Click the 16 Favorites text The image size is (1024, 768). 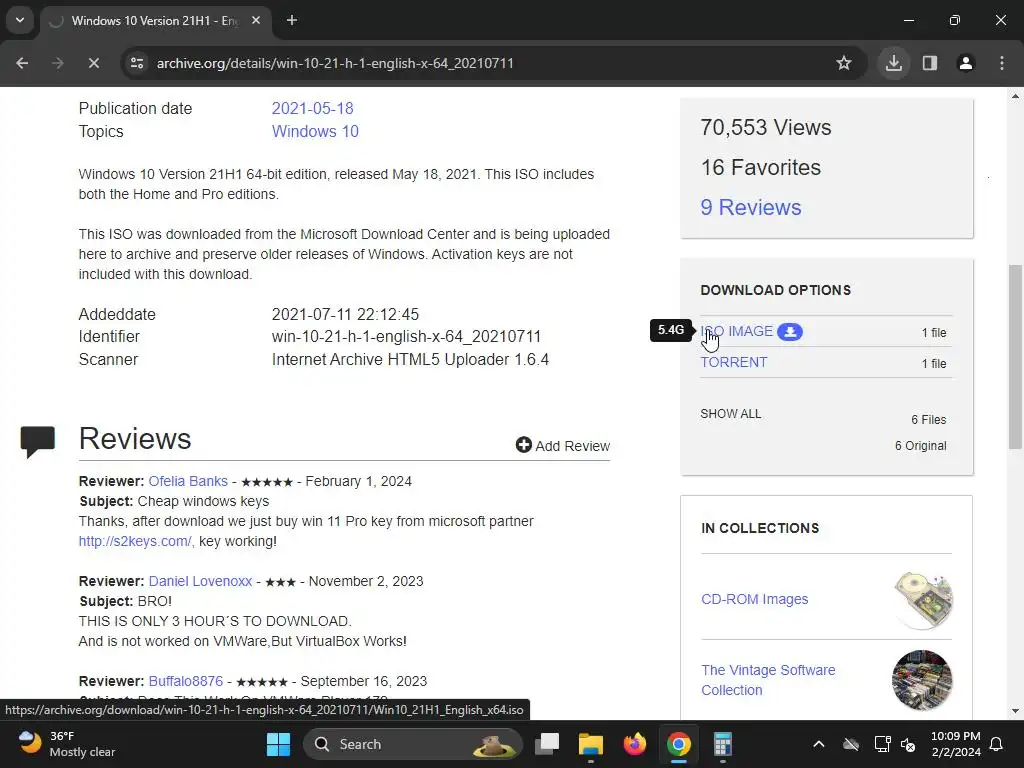click(x=760, y=167)
